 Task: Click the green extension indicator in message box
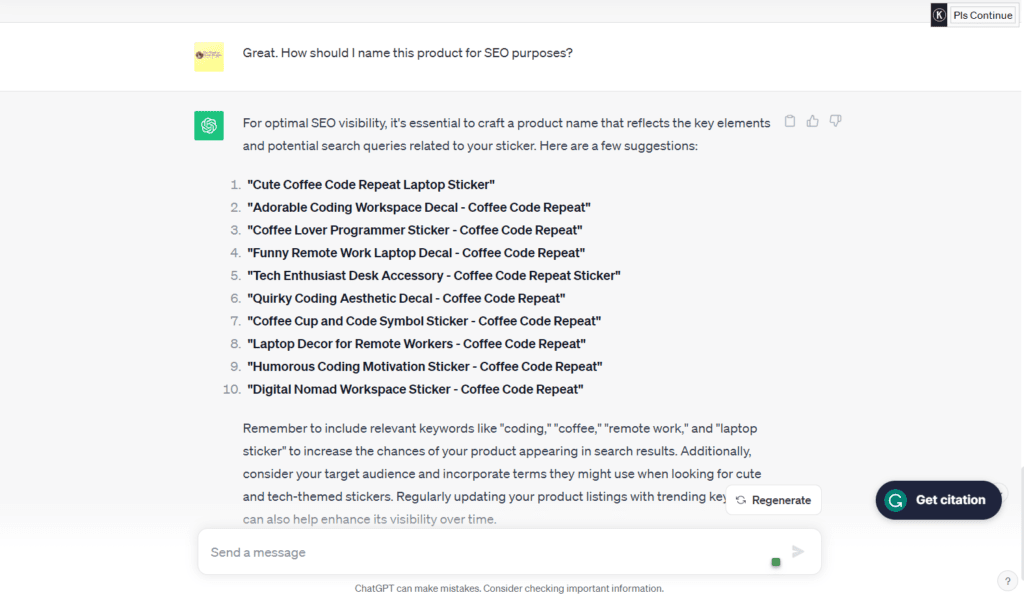pyautogui.click(x=776, y=562)
